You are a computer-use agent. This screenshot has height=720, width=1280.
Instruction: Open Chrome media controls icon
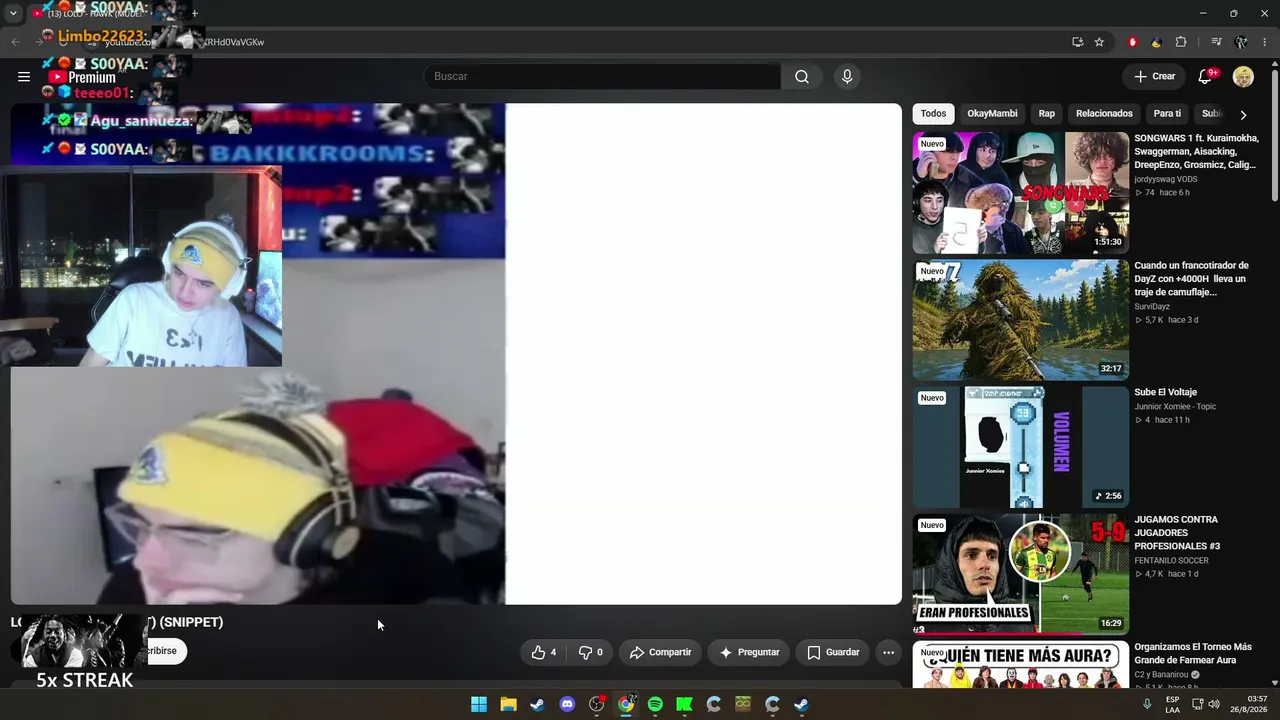pyautogui.click(x=1216, y=42)
